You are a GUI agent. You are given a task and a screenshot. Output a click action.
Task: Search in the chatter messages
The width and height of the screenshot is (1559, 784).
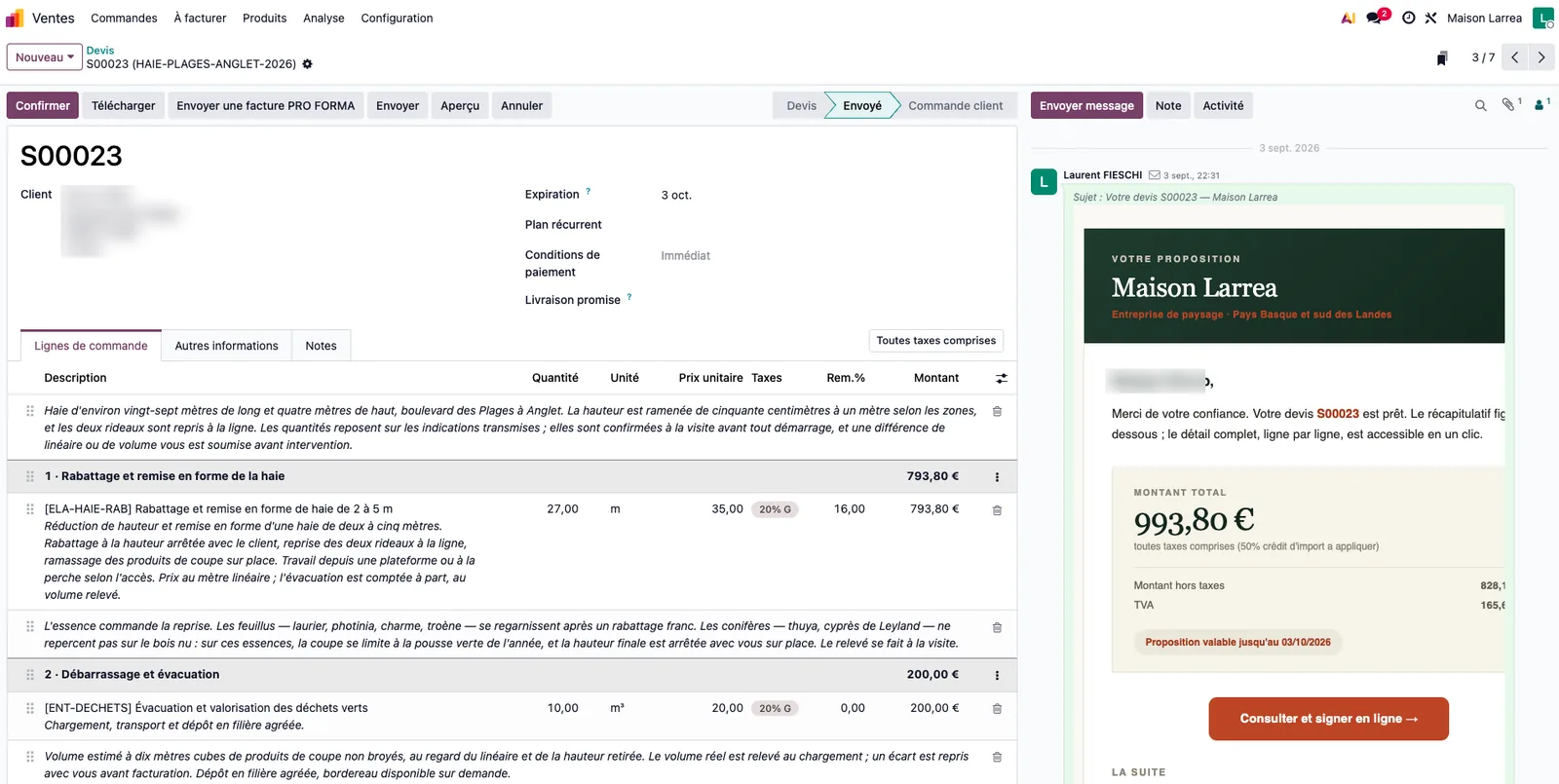point(1481,105)
